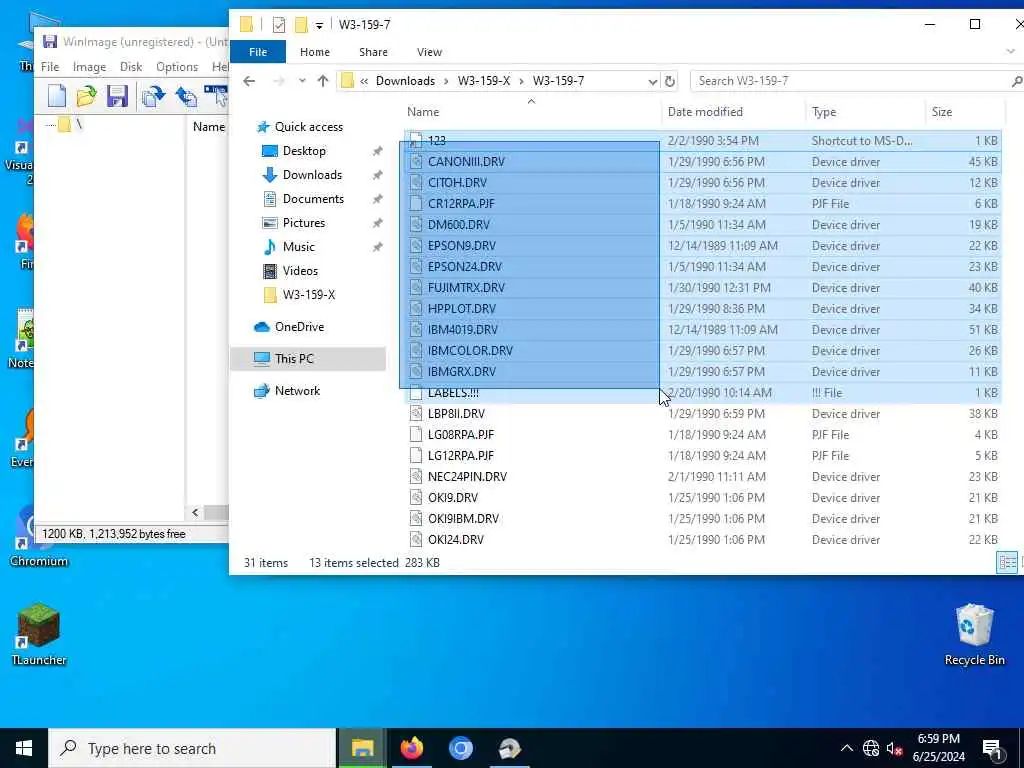Open the Windows Start menu
This screenshot has width=1024, height=768.
tap(24, 748)
